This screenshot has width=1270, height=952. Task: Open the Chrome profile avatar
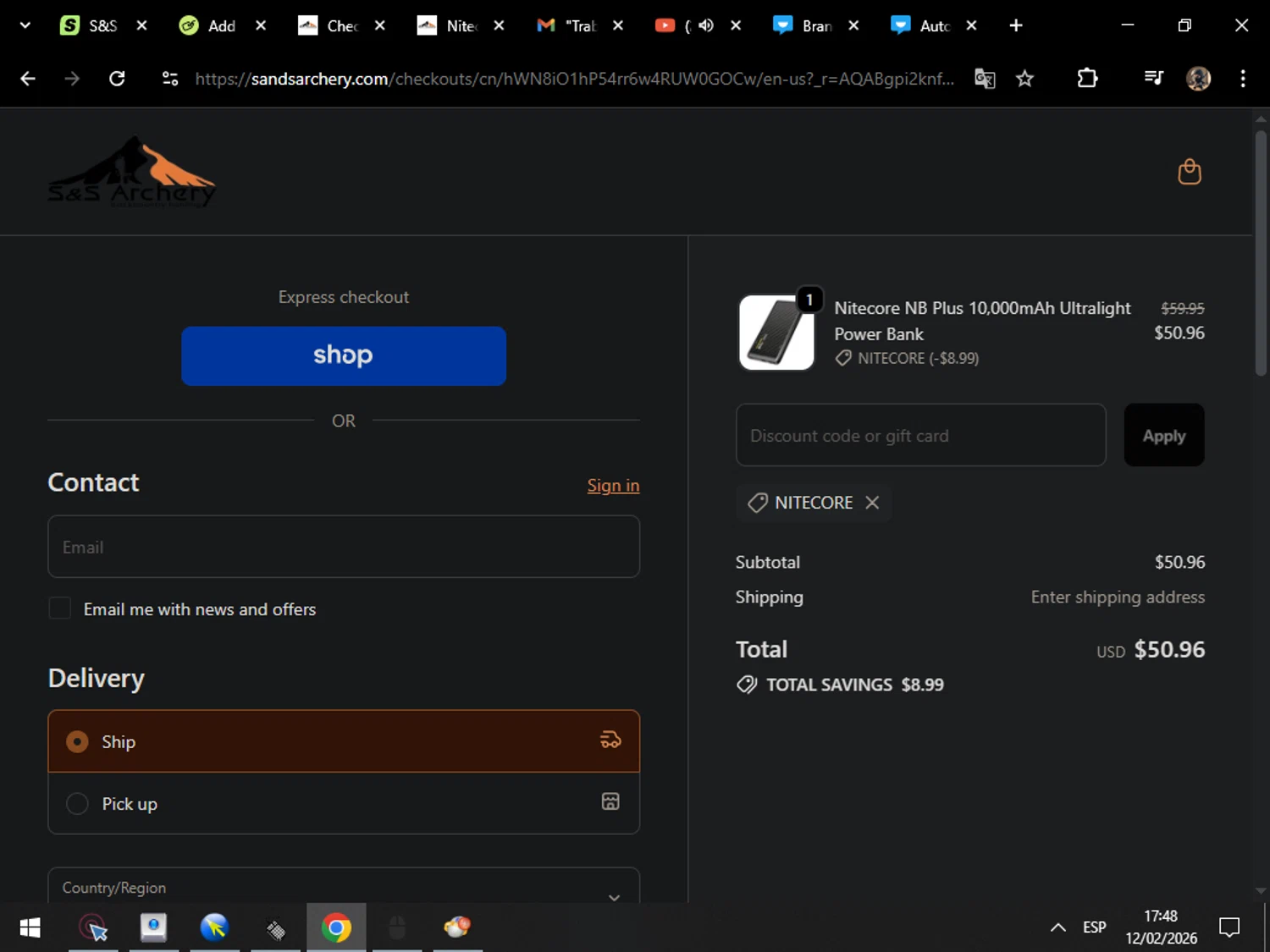(x=1198, y=79)
